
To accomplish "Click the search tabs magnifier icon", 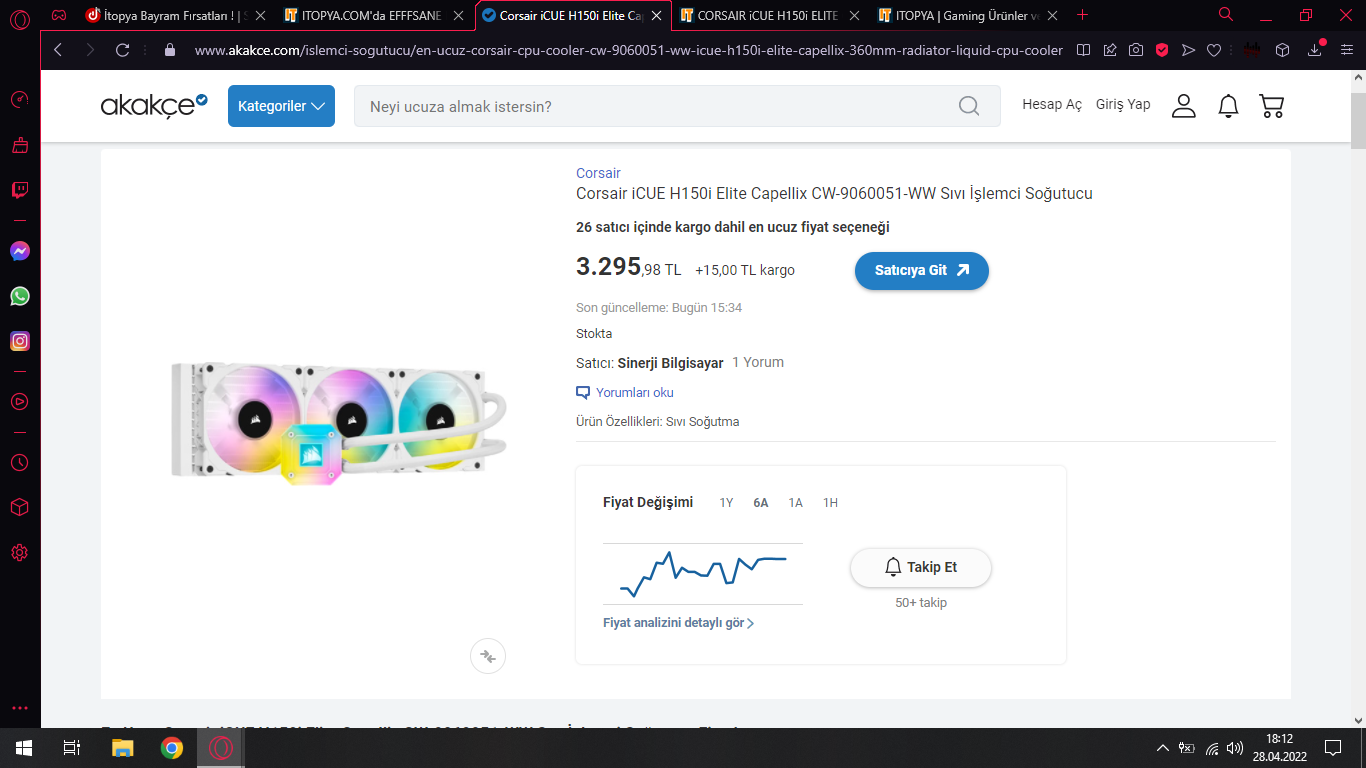I will coord(1226,15).
